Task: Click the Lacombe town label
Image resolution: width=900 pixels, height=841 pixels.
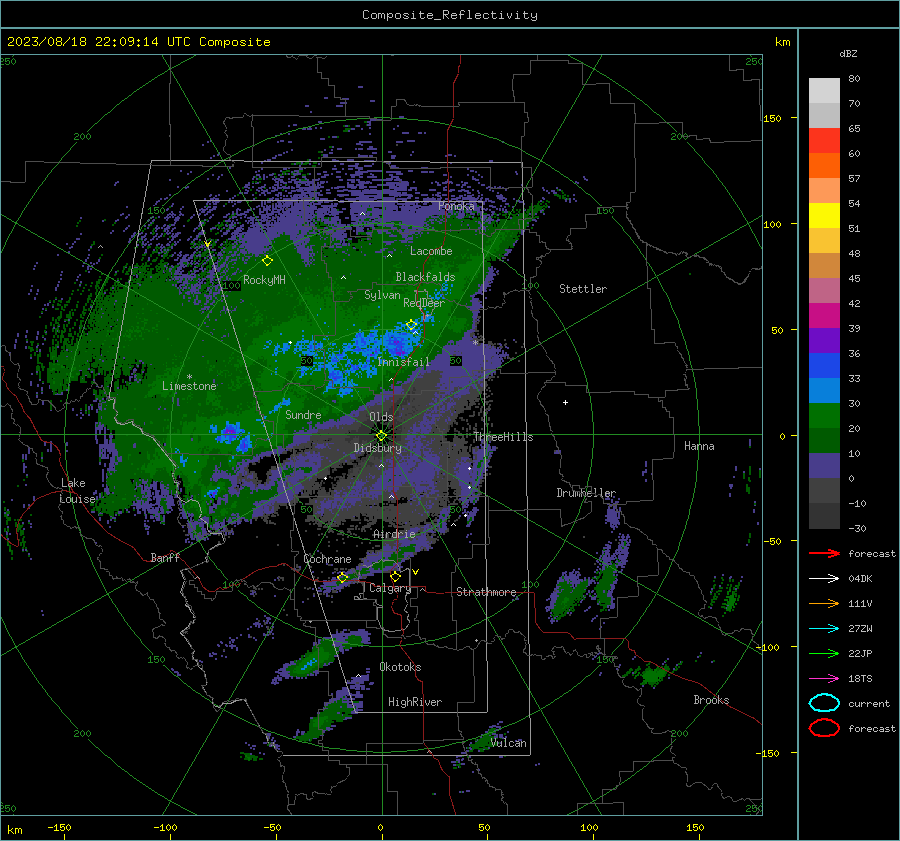Action: point(431,251)
